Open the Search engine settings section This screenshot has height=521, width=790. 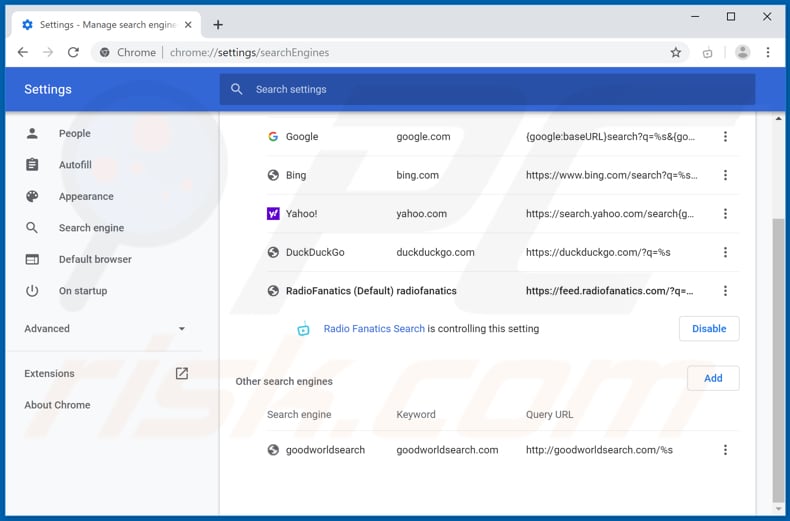tap(91, 228)
